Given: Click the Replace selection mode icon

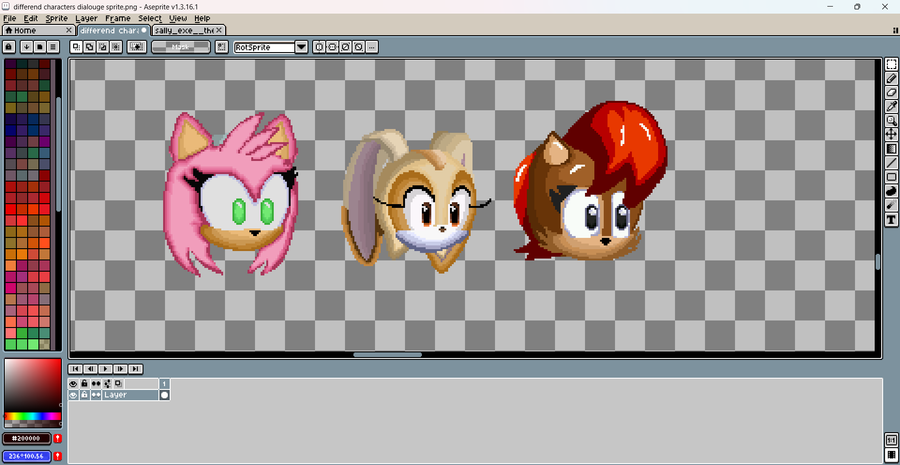Looking at the screenshot, I should coord(76,46).
